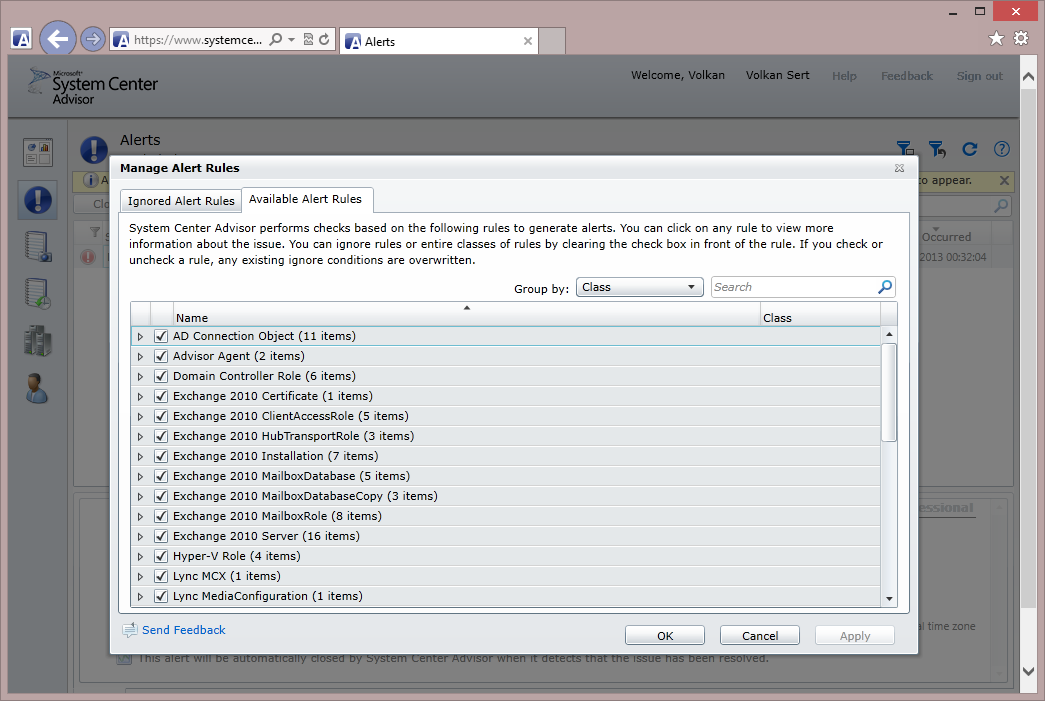
Task: Open the Send Feedback link
Action: 184,630
